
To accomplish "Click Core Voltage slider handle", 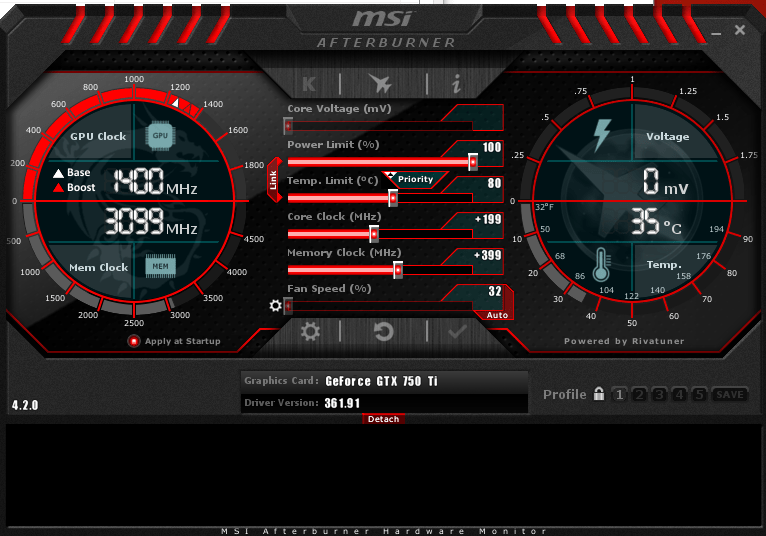I will point(288,126).
